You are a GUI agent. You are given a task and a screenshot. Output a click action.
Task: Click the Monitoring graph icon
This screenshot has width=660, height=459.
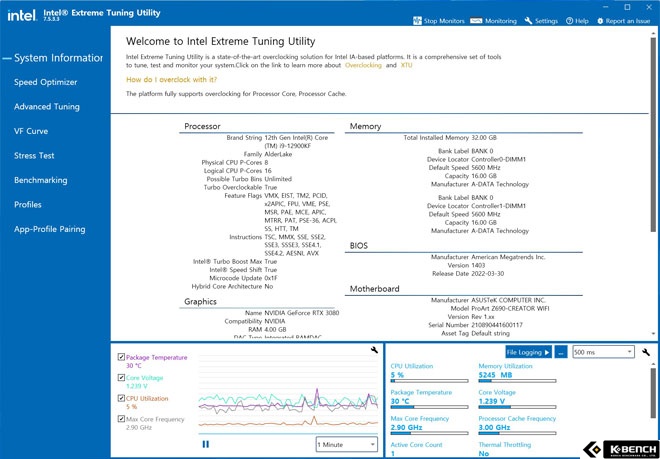tap(476, 21)
